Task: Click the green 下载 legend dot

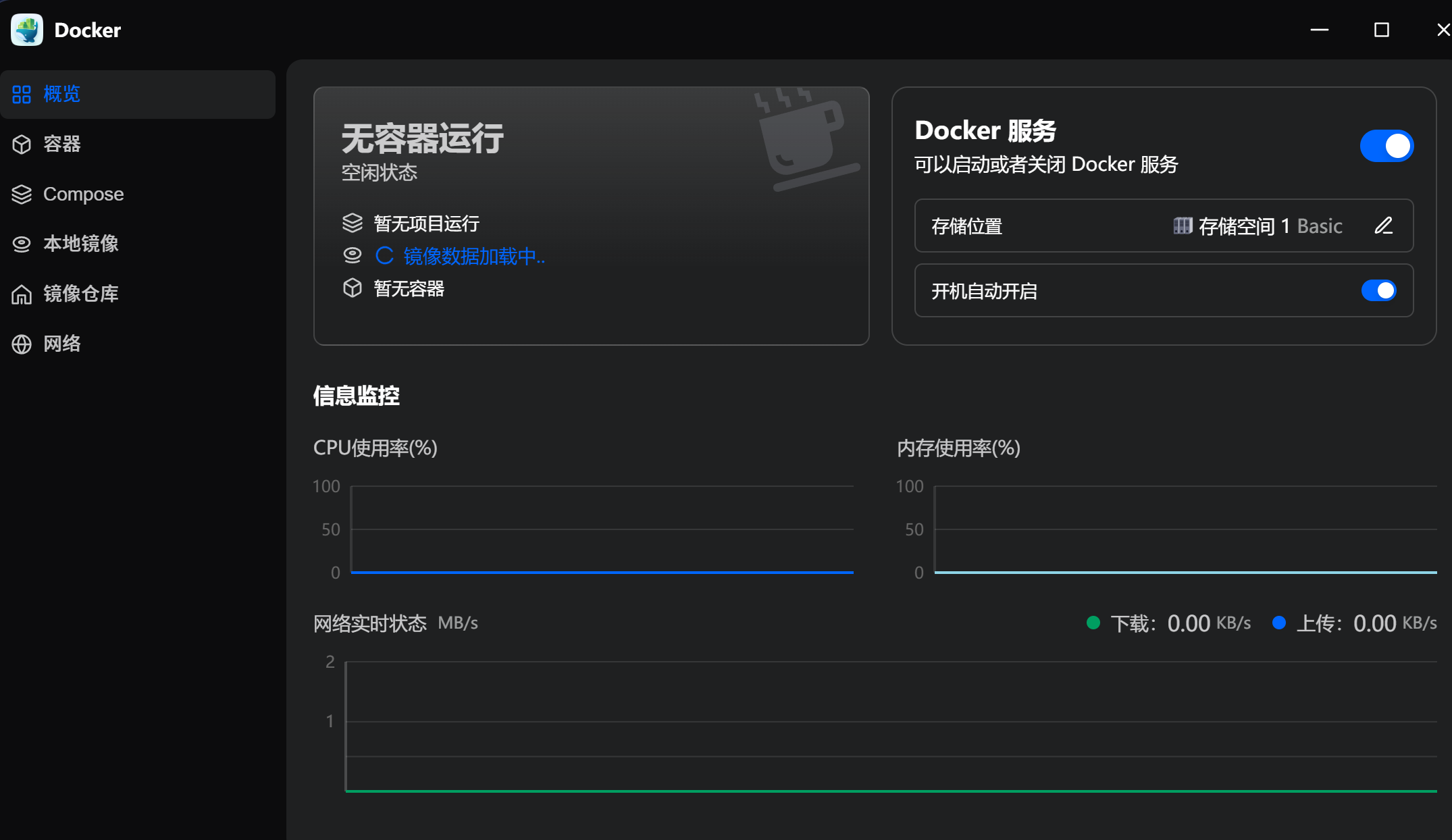Action: pyautogui.click(x=1093, y=623)
